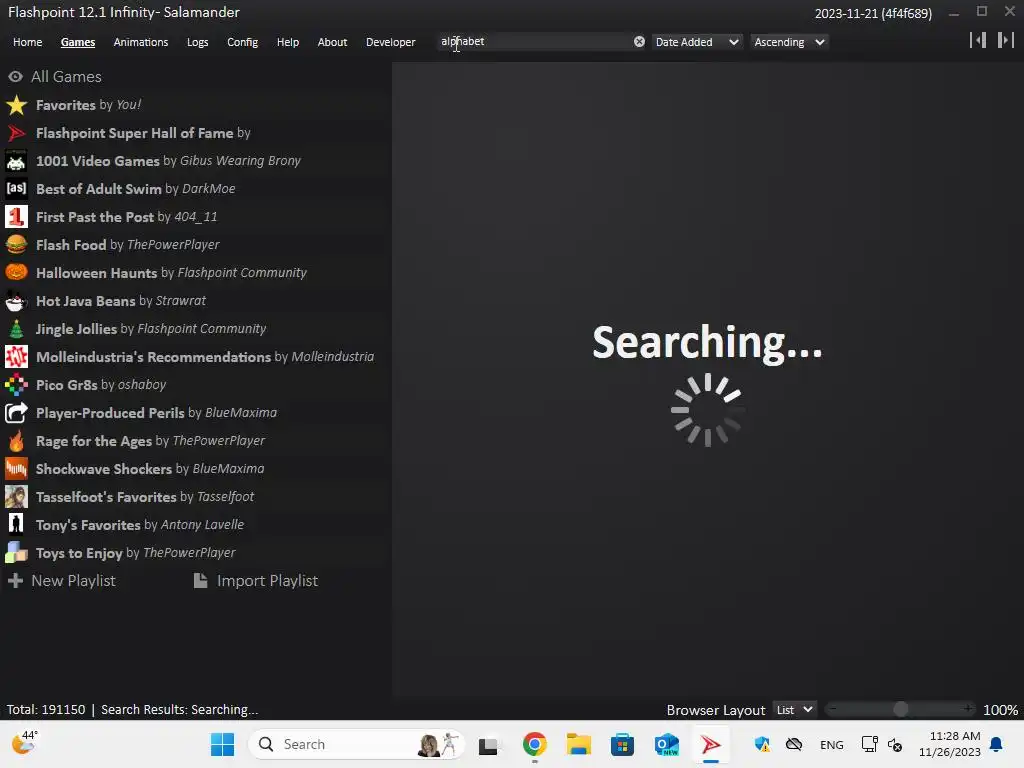Click the Halloween Haunts pumpkin icon
This screenshot has height=768, width=1024.
pyautogui.click(x=16, y=273)
